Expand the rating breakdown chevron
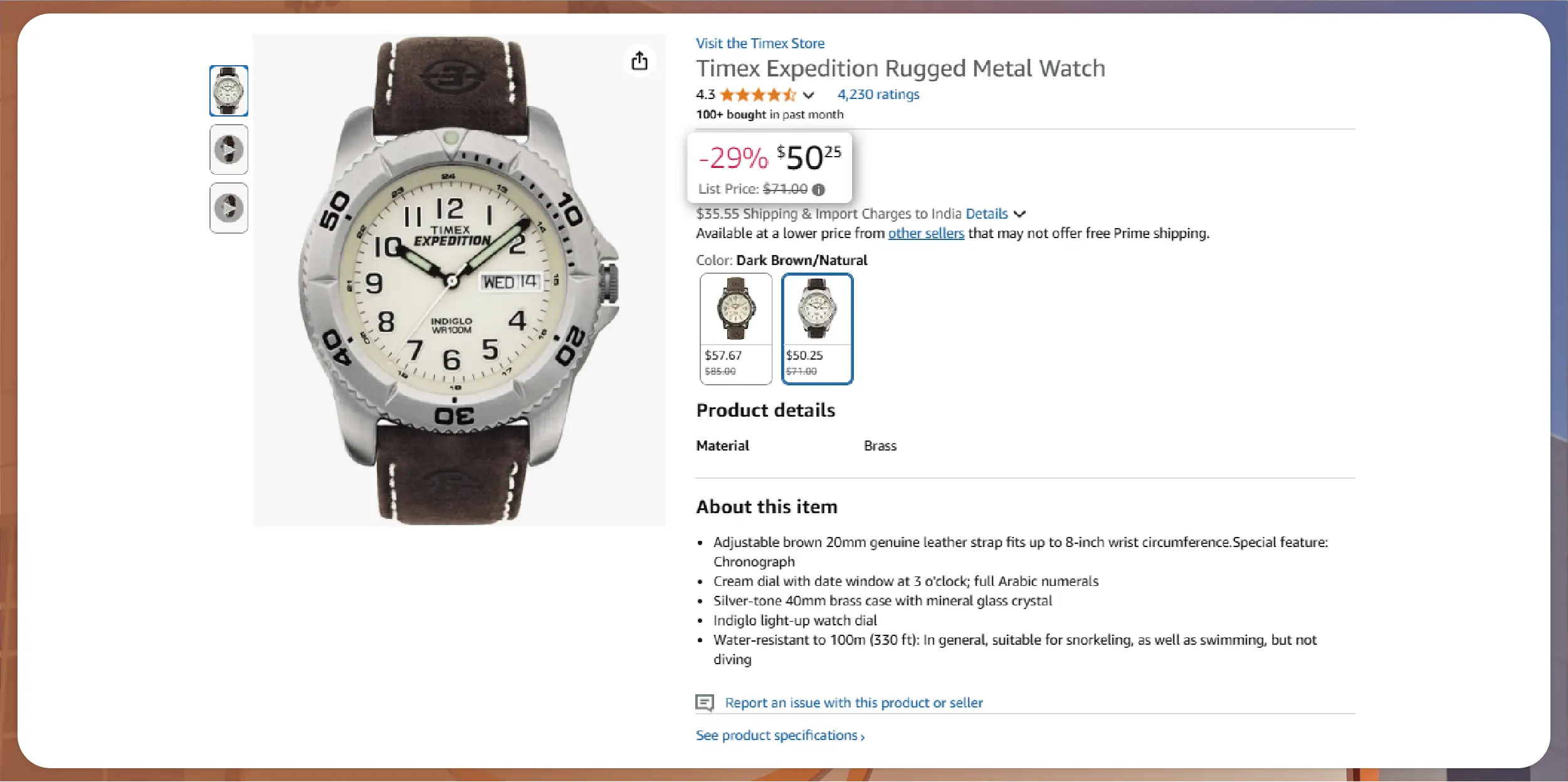Screen dimensions: 1568x782 click(x=809, y=95)
